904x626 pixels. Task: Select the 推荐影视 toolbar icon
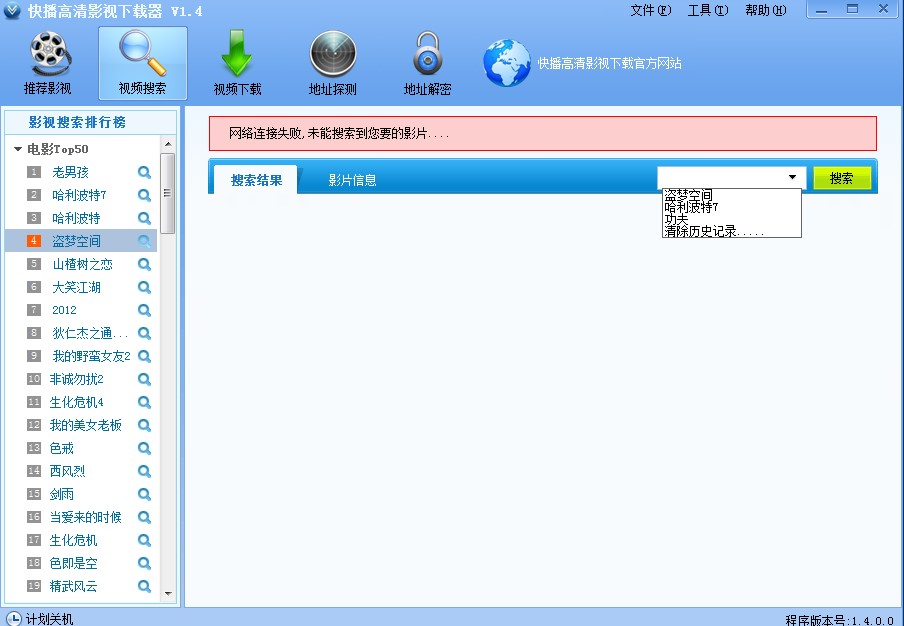(48, 62)
